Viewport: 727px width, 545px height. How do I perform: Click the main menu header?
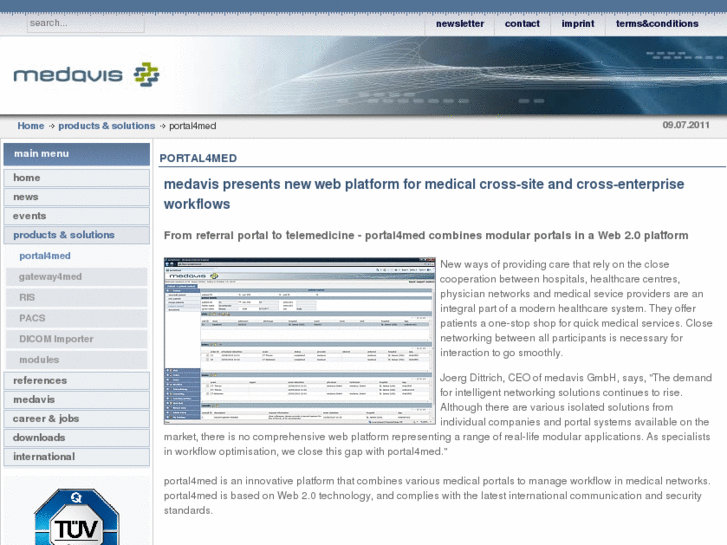point(77,154)
